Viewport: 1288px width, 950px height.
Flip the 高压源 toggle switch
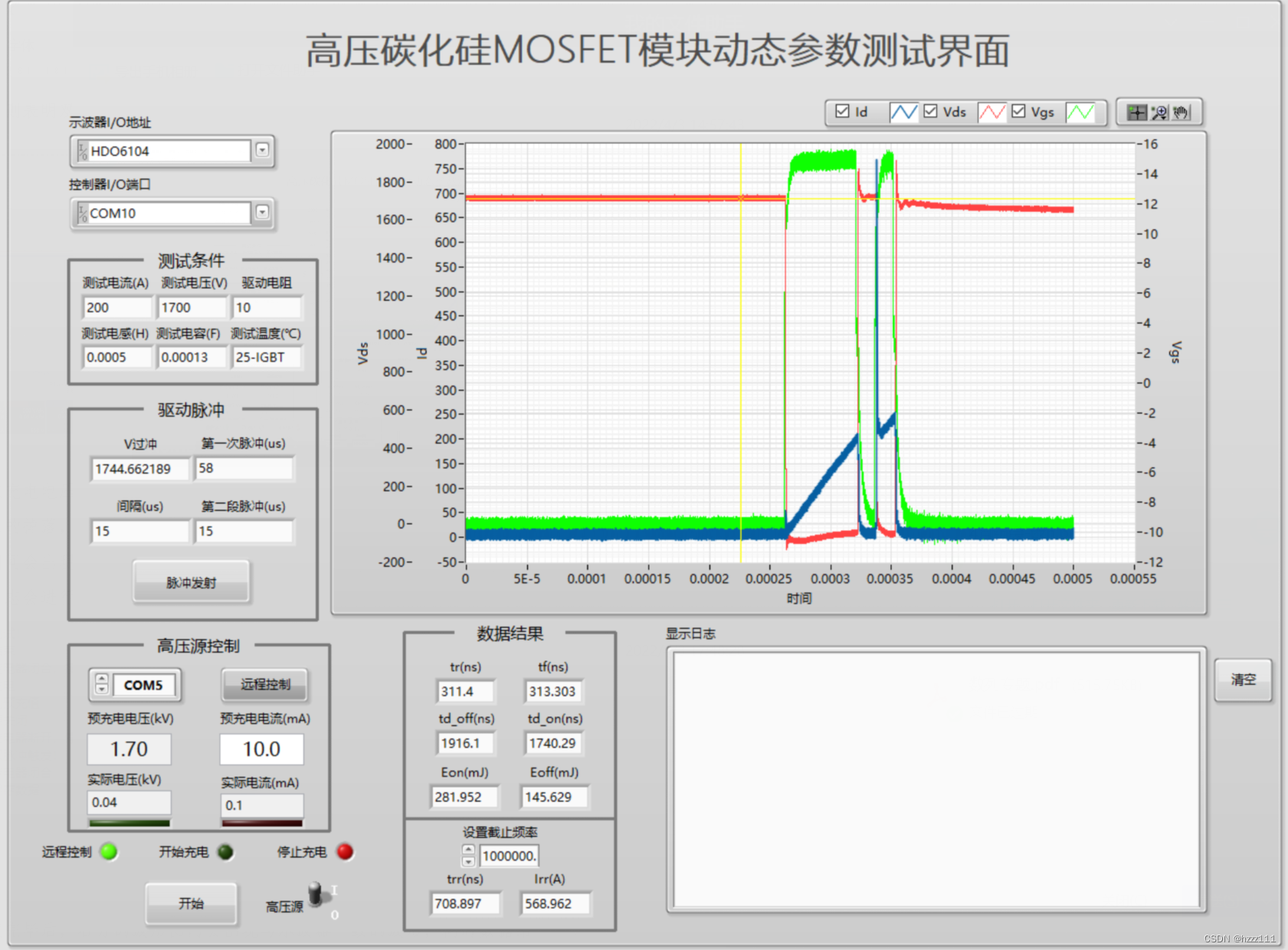click(x=317, y=895)
